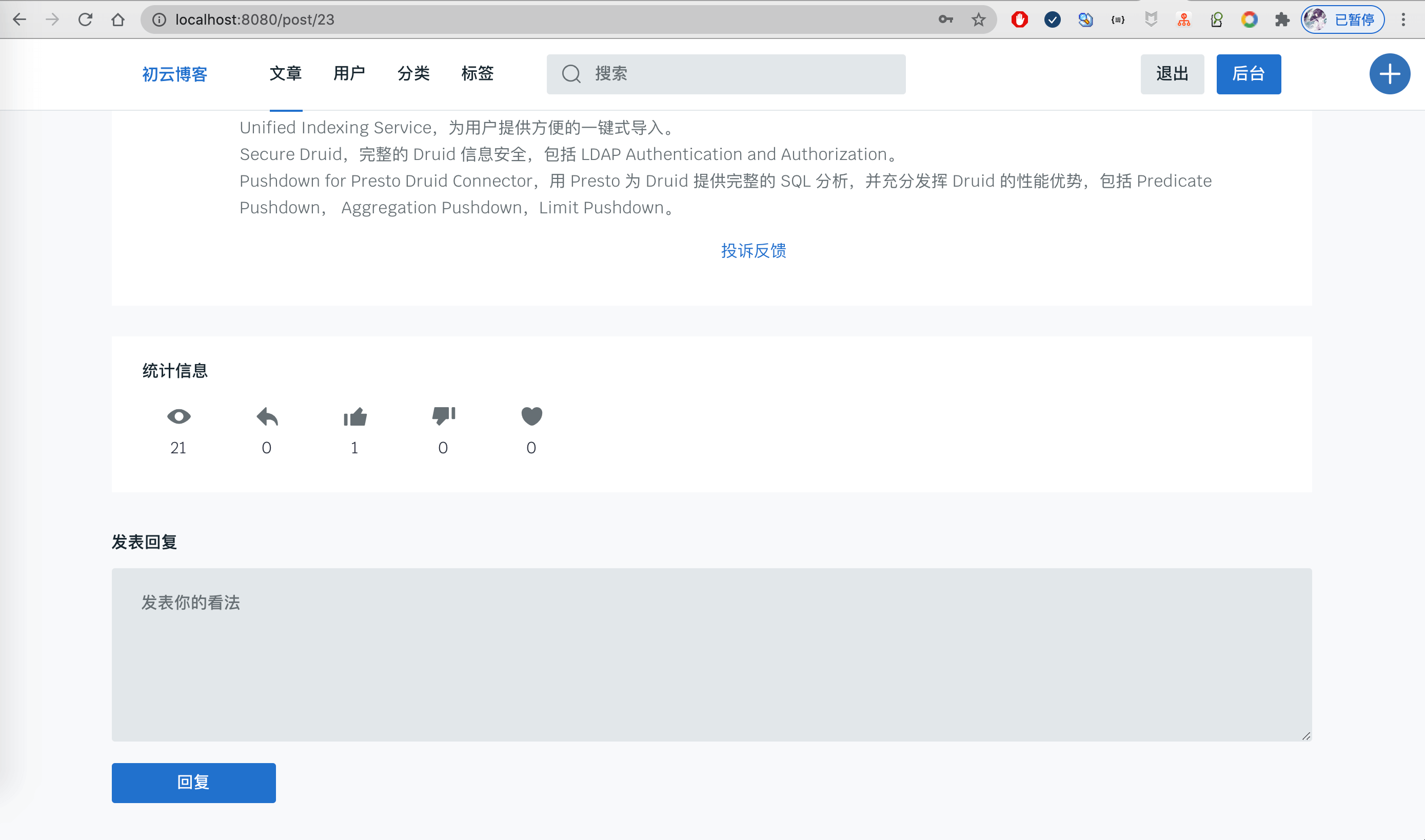Open Chrome three-dot menu
1425x840 pixels.
tap(1403, 20)
